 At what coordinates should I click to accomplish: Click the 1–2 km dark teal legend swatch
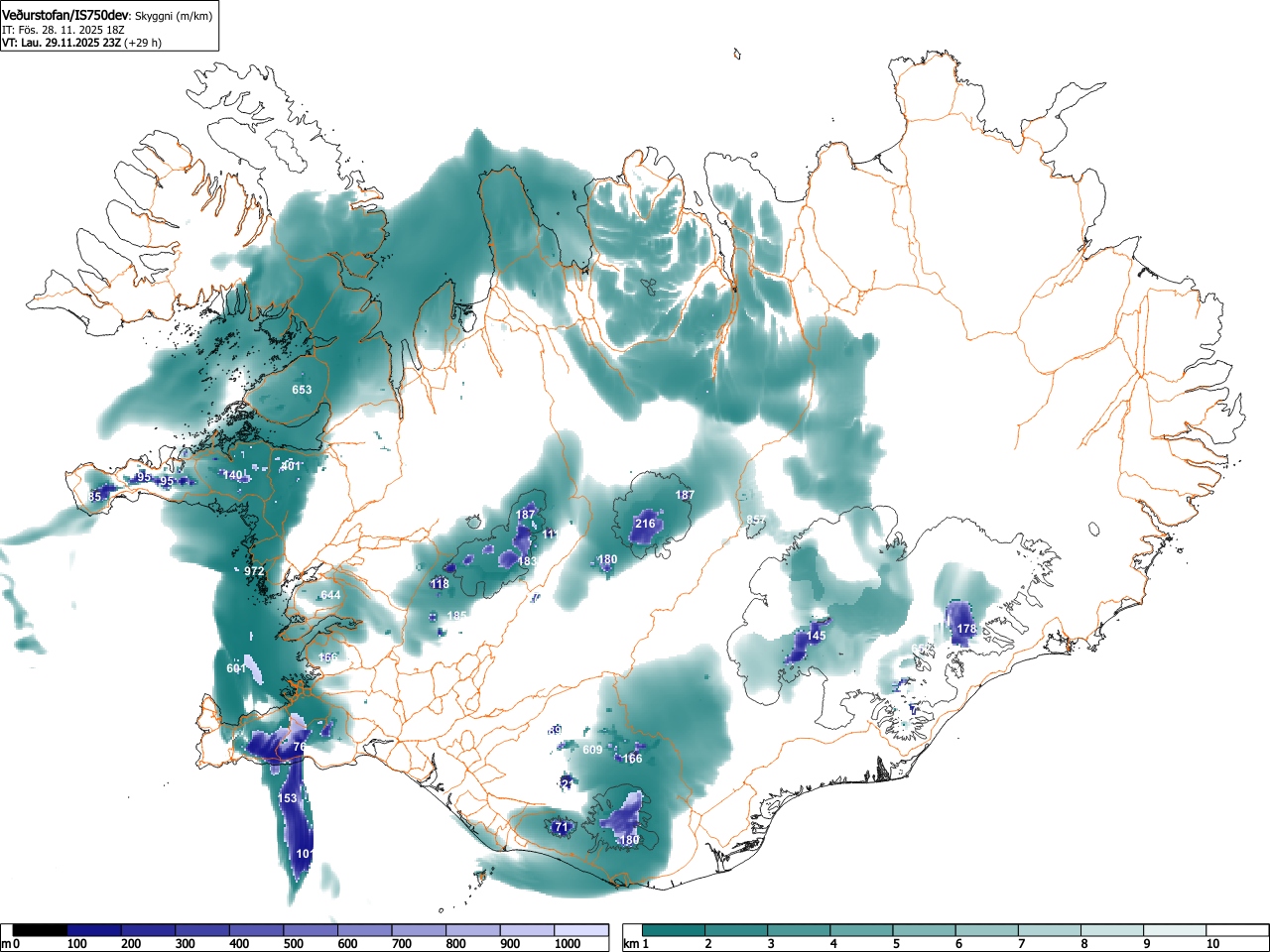pyautogui.click(x=675, y=930)
